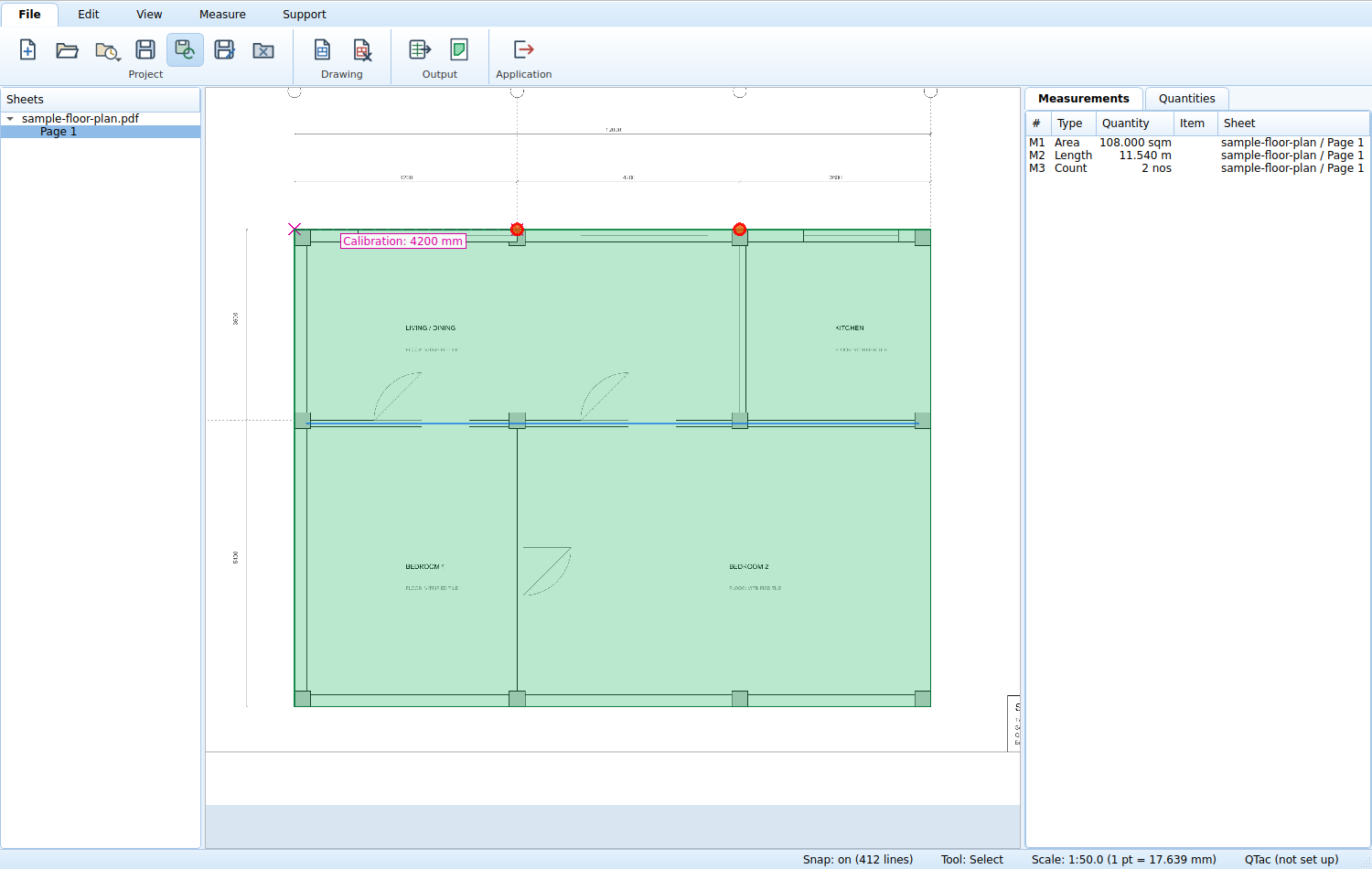
Task: Click the Tool: Select status entry
Action: click(972, 860)
